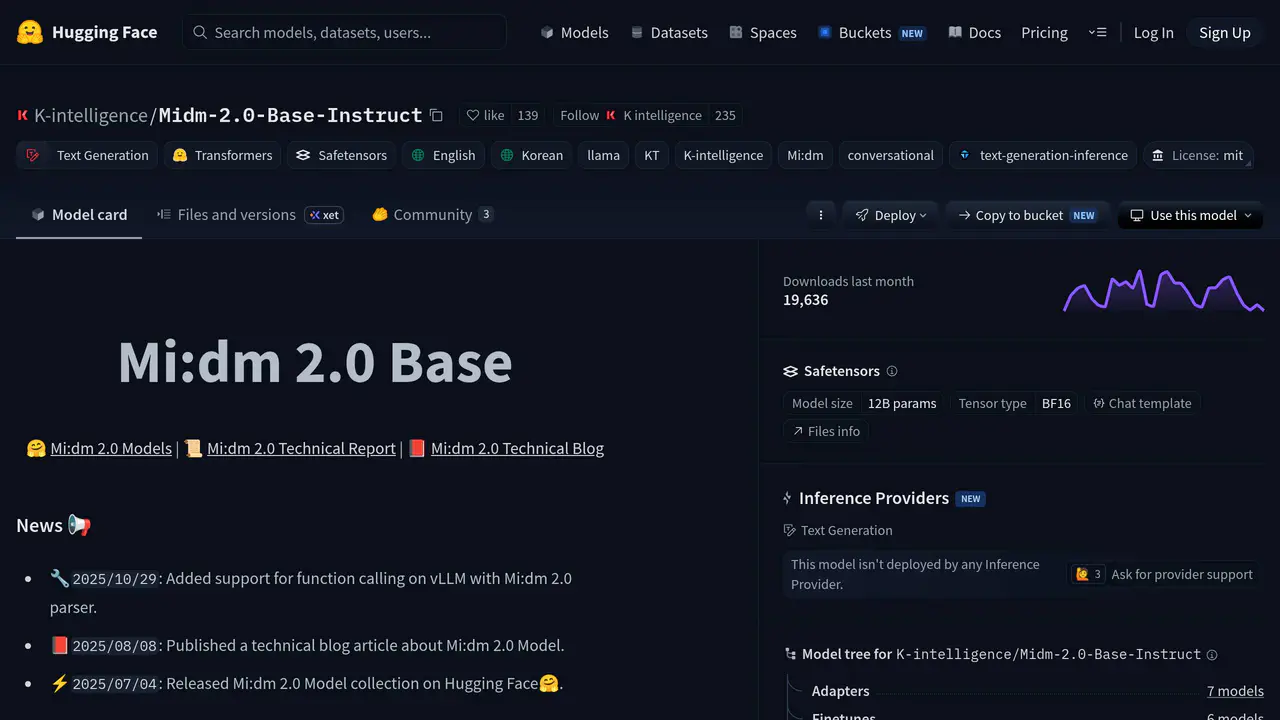Click the 2025/07/04 news date
Viewport: 1280px width, 720px height.
tap(115, 684)
